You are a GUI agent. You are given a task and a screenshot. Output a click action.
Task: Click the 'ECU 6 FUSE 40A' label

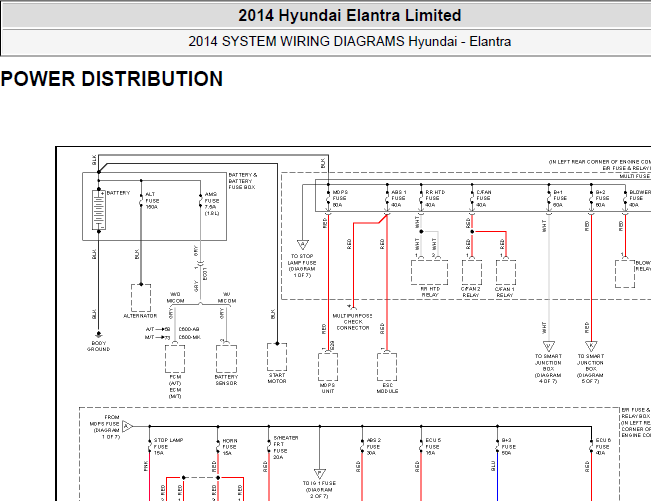(x=603, y=447)
